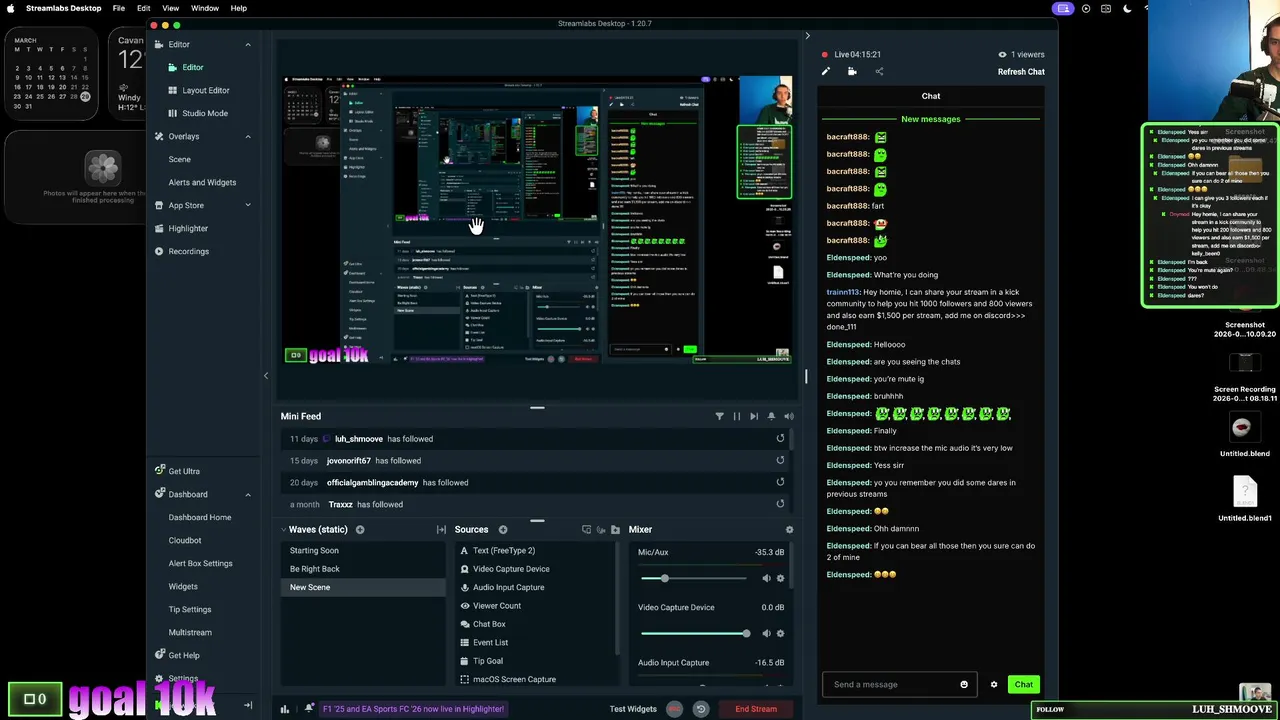The height and width of the screenshot is (720, 1280).
Task: Open the emoji picker in chat box
Action: click(964, 685)
